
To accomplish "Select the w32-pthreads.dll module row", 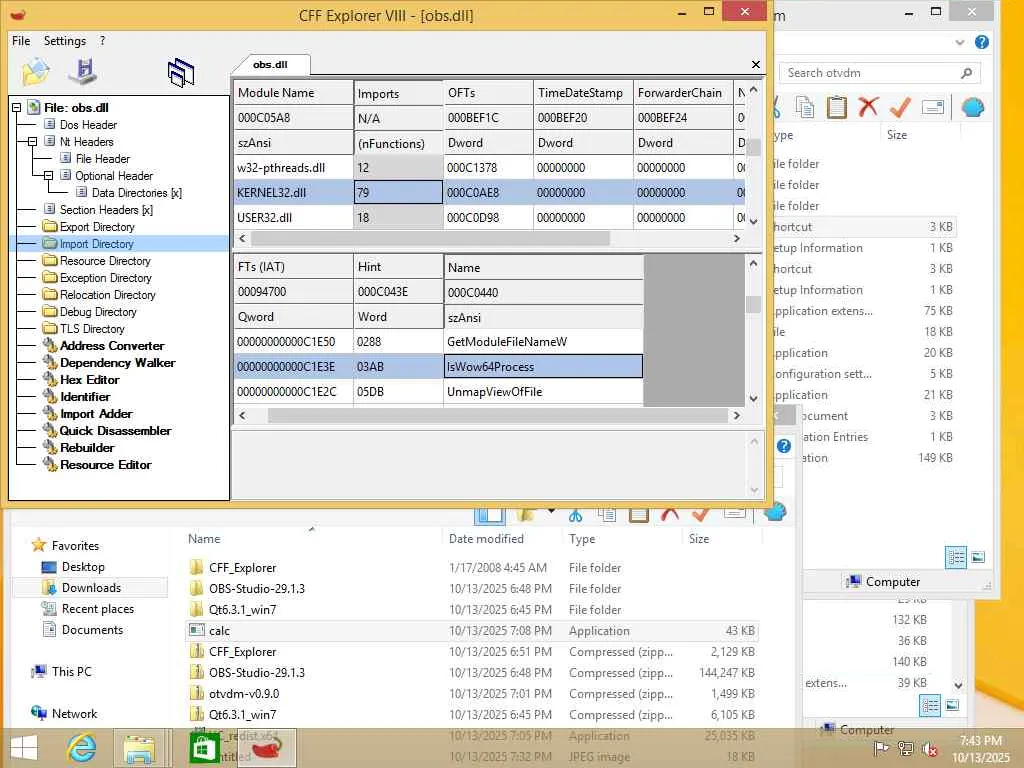I will [488, 168].
